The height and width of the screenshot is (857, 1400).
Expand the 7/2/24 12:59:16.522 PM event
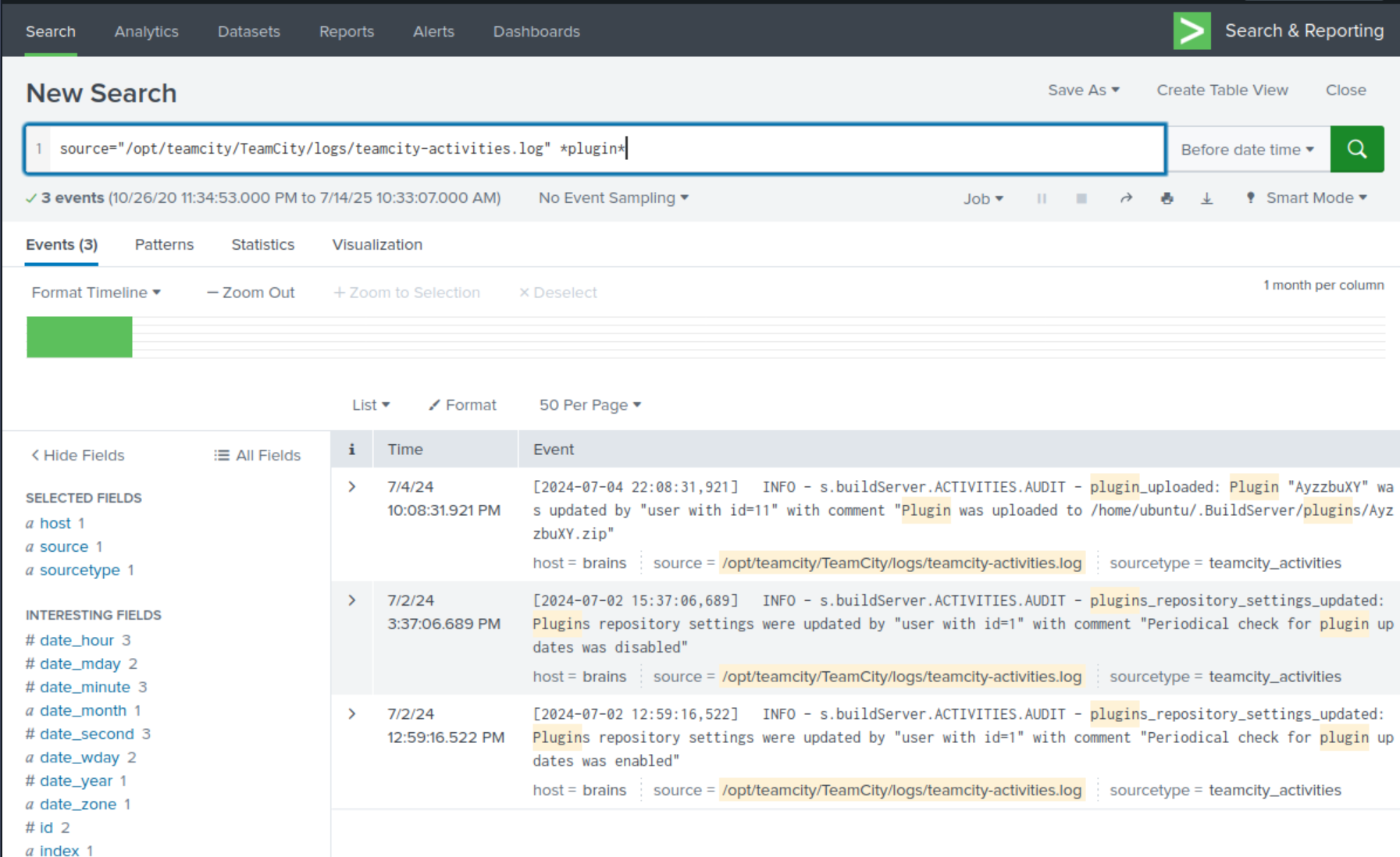pos(352,714)
